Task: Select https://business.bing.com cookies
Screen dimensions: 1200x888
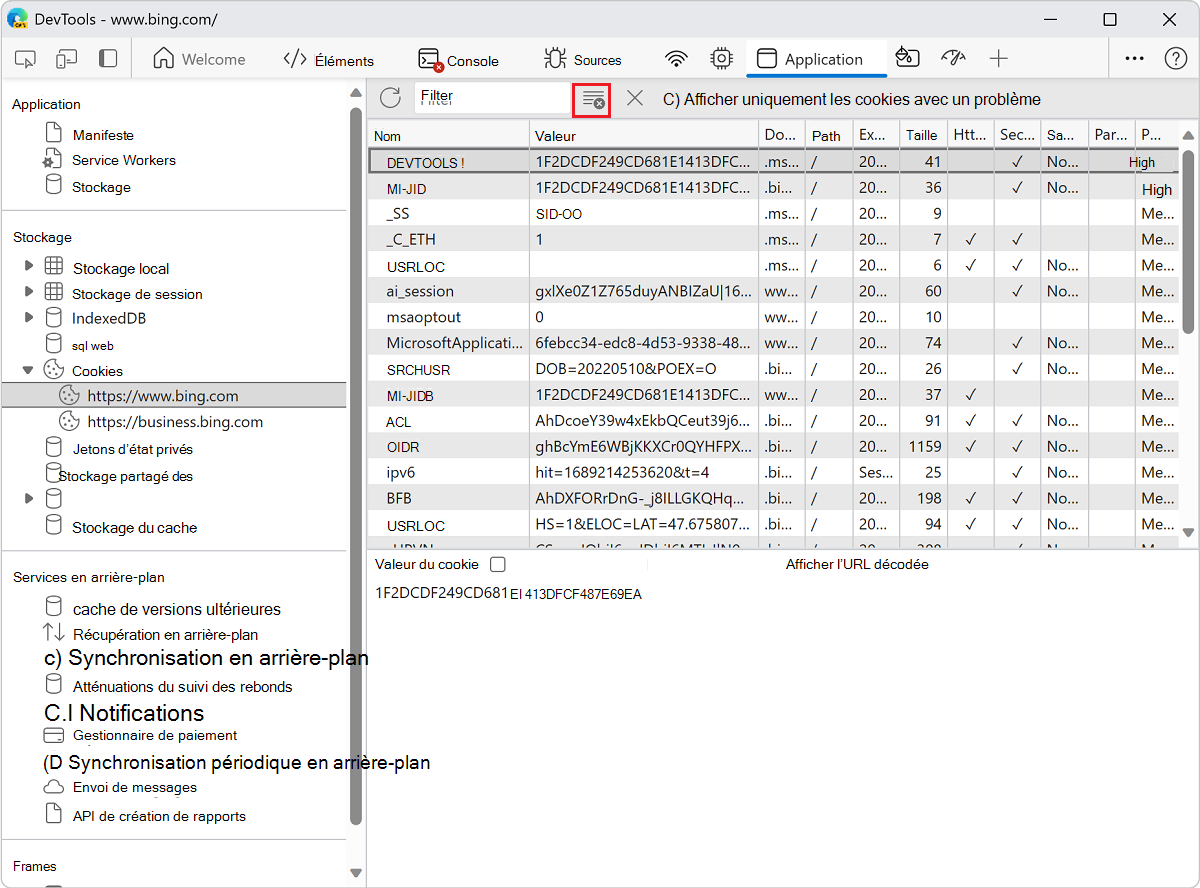Action: pos(174,421)
